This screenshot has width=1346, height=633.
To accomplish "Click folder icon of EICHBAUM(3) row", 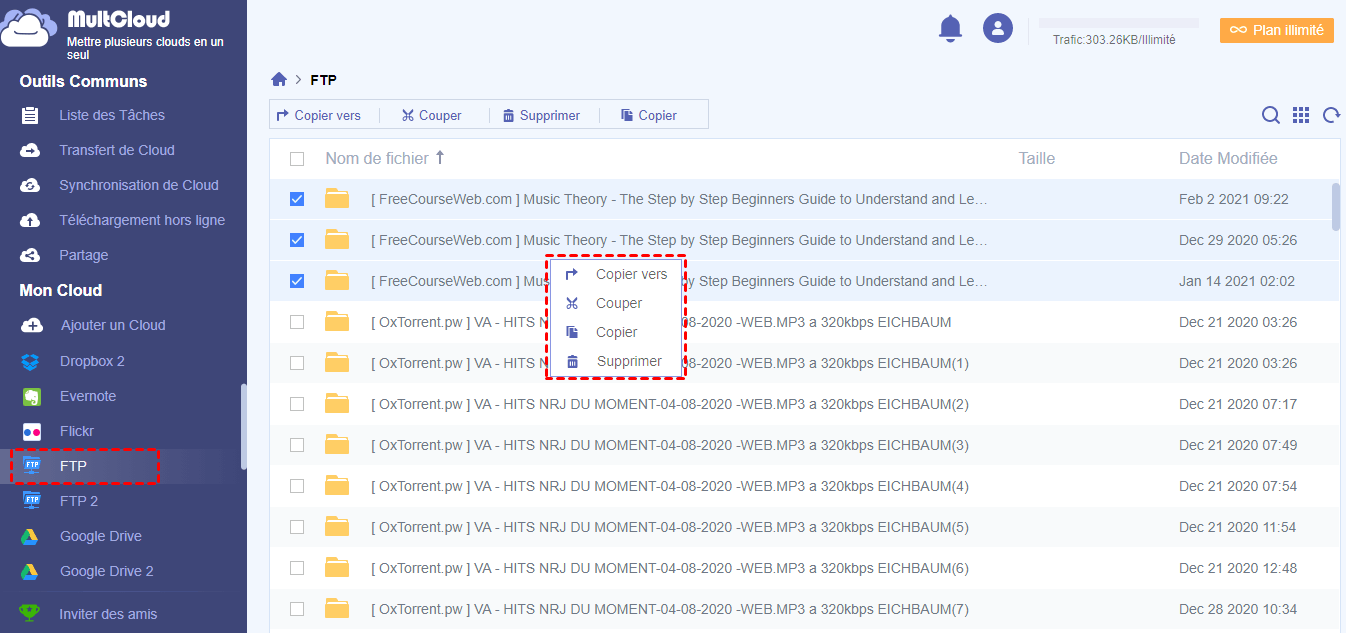I will (337, 445).
